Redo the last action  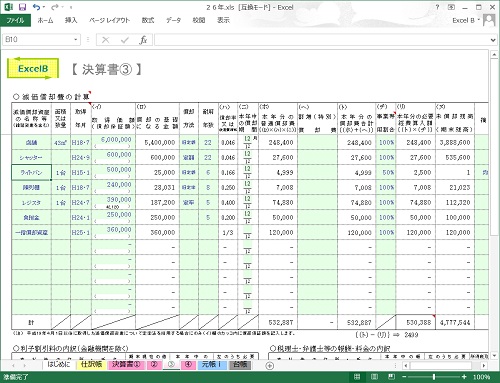[55, 7]
